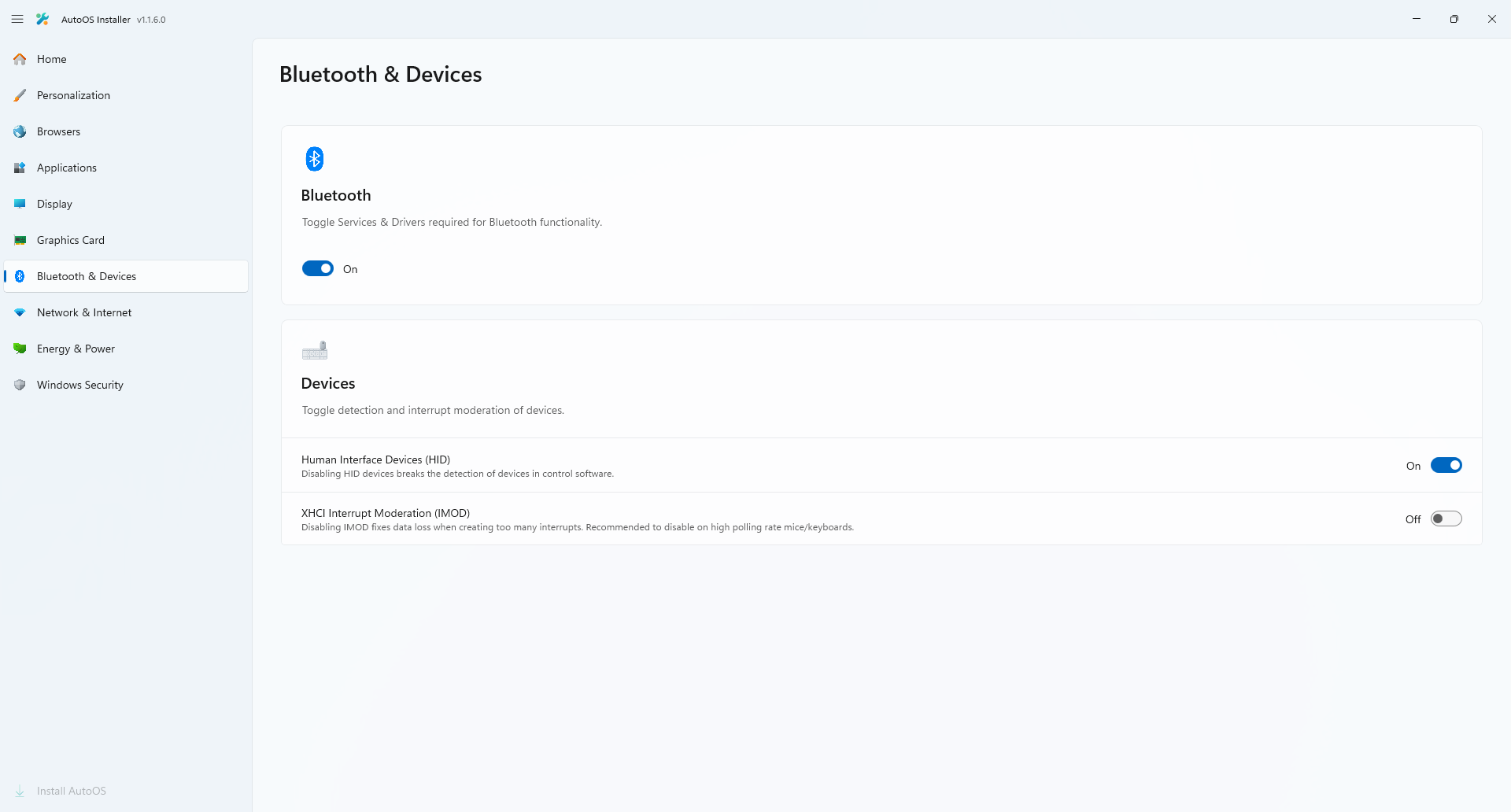
Task: Click the AutoOS Installer title text
Action: 96,20
